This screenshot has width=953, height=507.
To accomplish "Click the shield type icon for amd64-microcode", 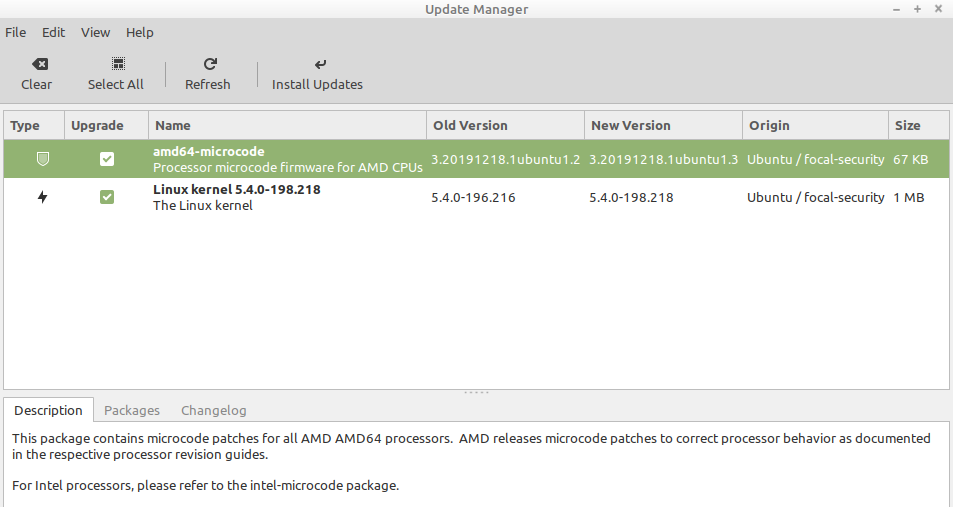I will (x=42, y=159).
